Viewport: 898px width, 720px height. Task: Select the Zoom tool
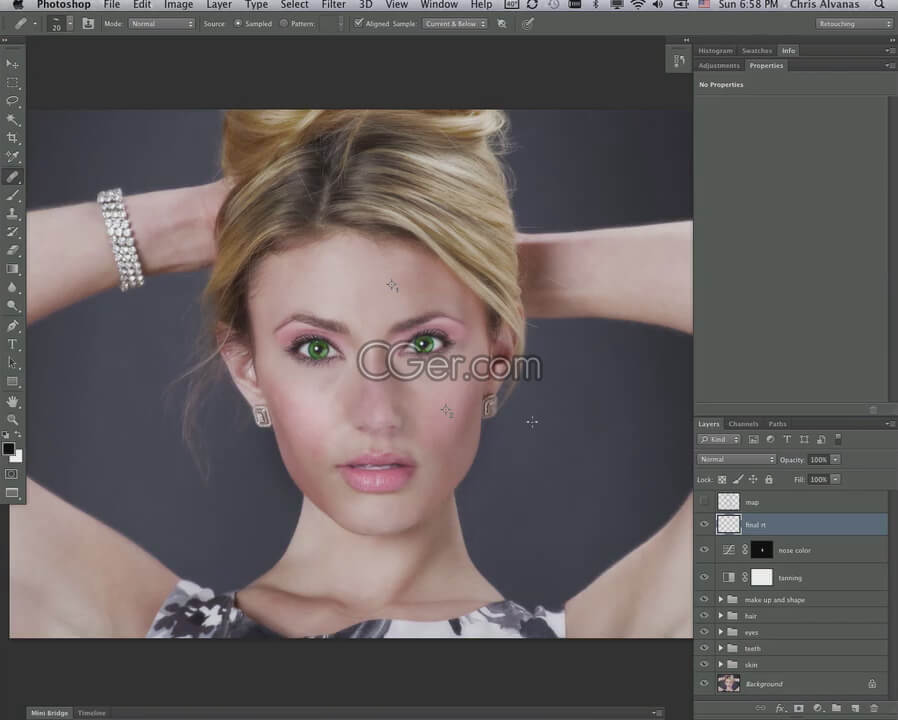pyautogui.click(x=12, y=419)
